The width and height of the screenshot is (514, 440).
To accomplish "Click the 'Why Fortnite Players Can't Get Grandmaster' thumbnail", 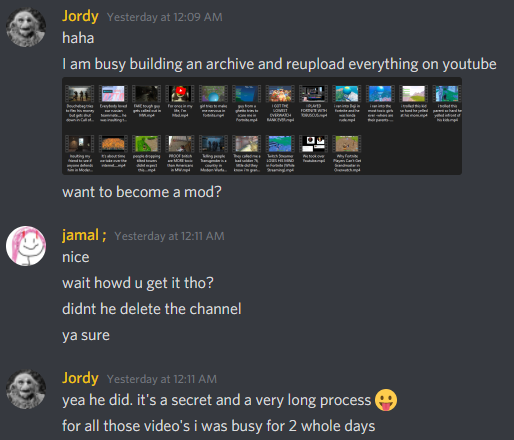I will tap(347, 144).
